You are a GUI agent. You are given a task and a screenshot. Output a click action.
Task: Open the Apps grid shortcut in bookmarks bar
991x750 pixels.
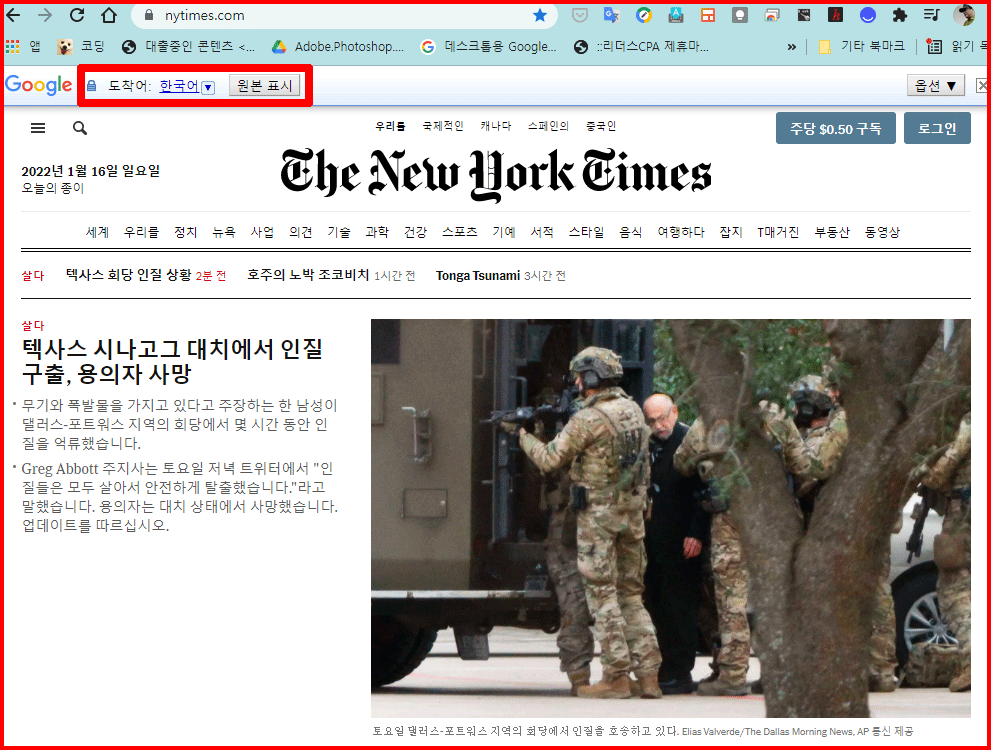click(x=12, y=47)
